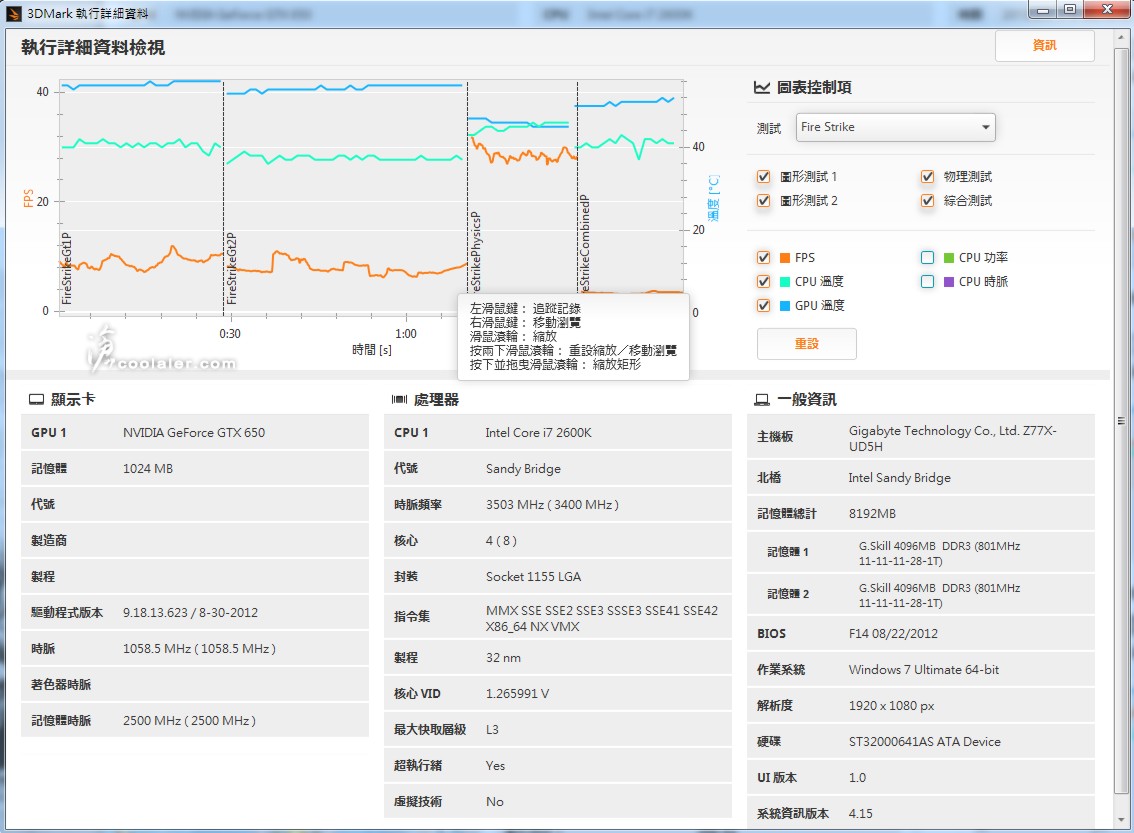Enable the CPU 功率 checkbox

tap(927, 257)
